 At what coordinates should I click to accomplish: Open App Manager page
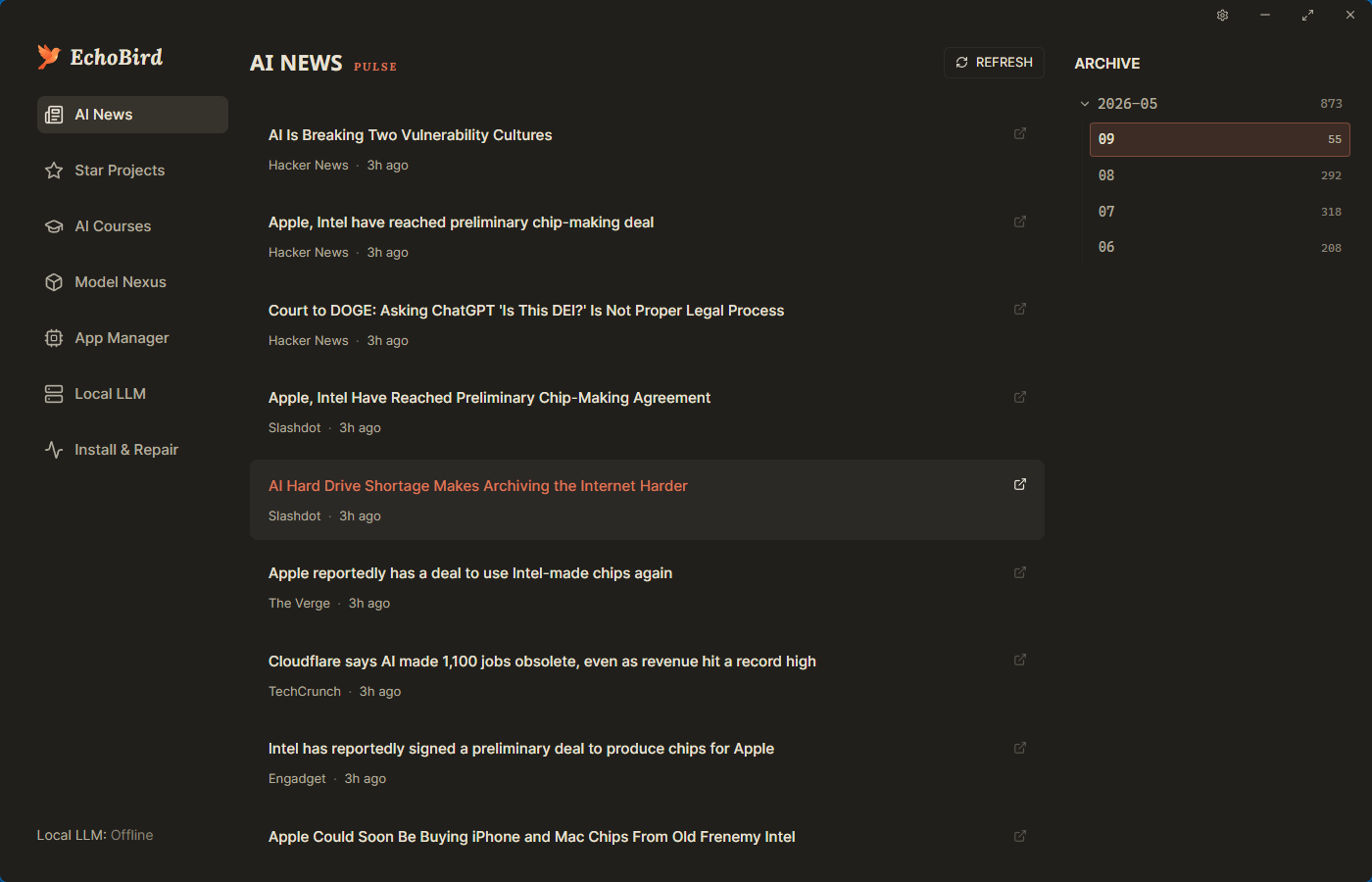tap(132, 338)
